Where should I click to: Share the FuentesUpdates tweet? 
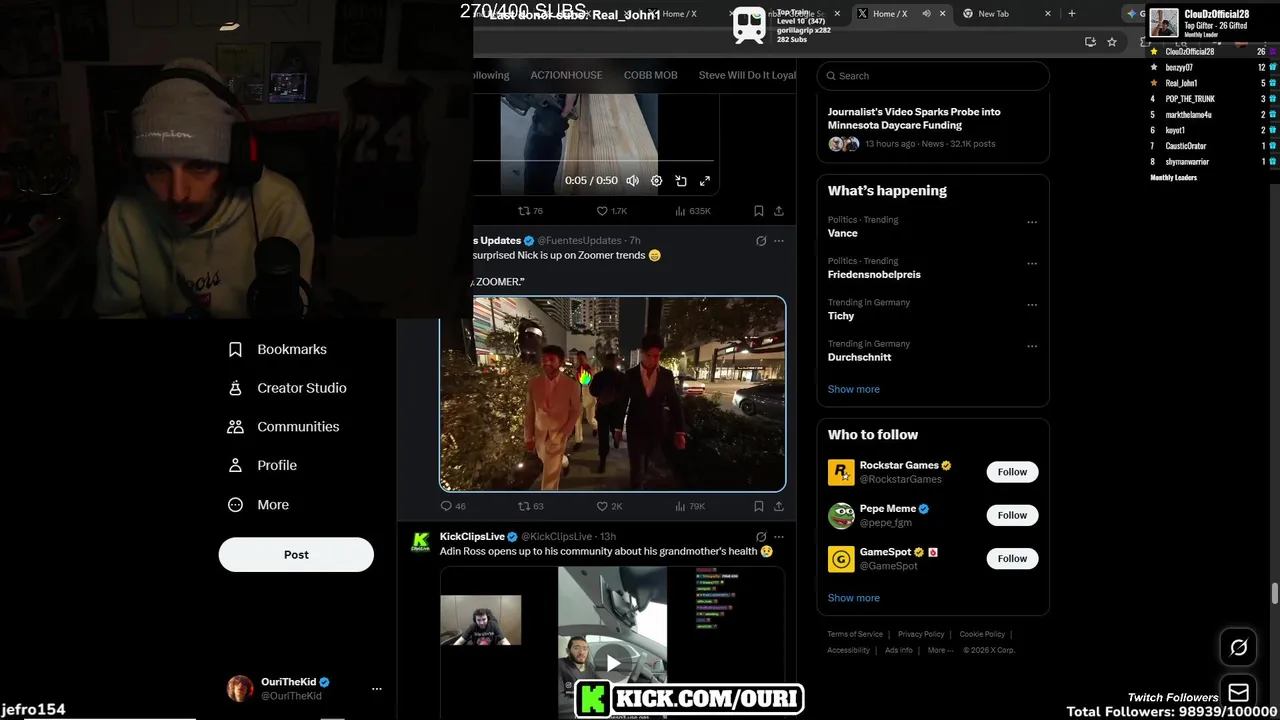tap(779, 506)
